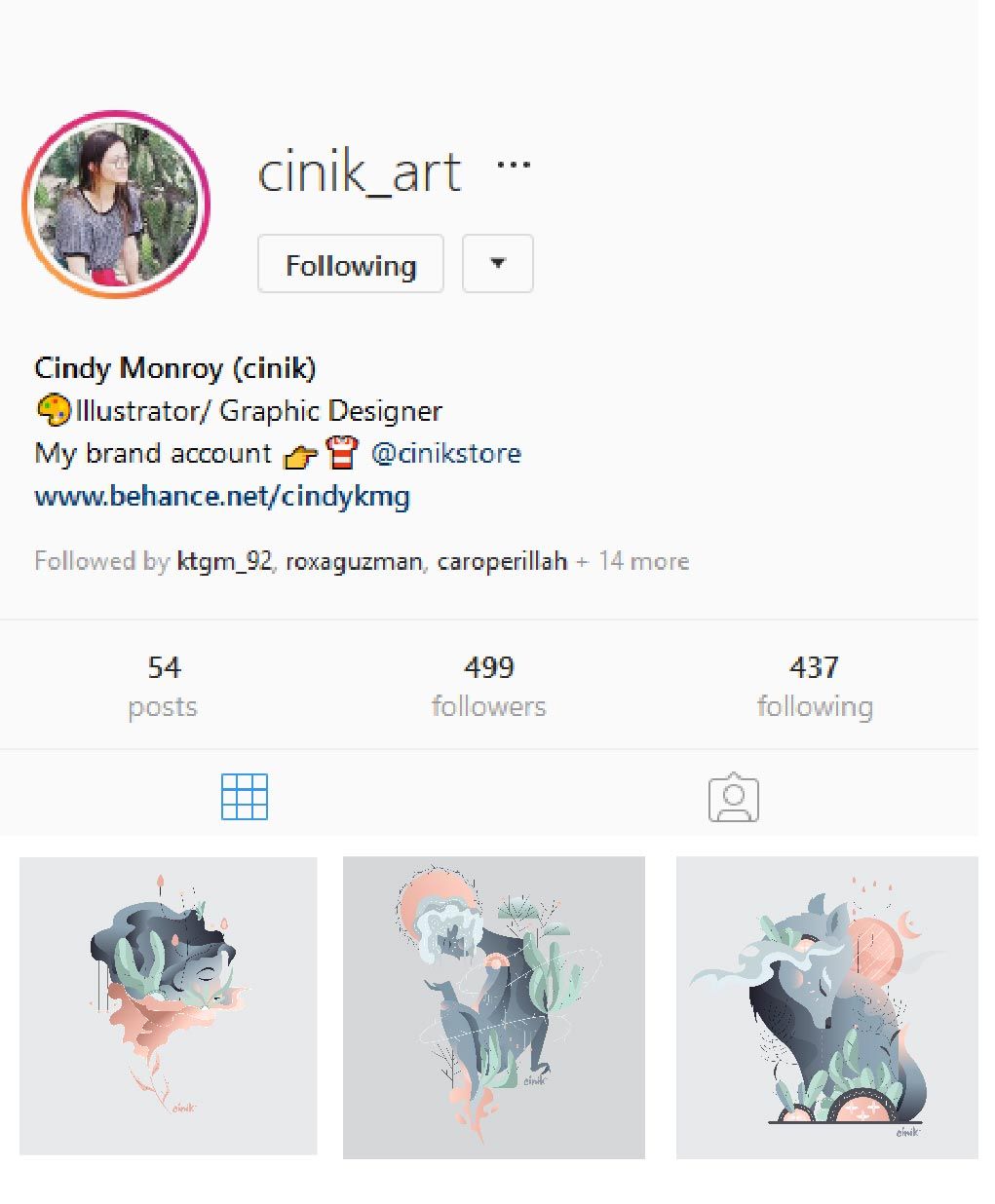View the 437 following list
This screenshot has height=1204, width=995.
tap(815, 687)
